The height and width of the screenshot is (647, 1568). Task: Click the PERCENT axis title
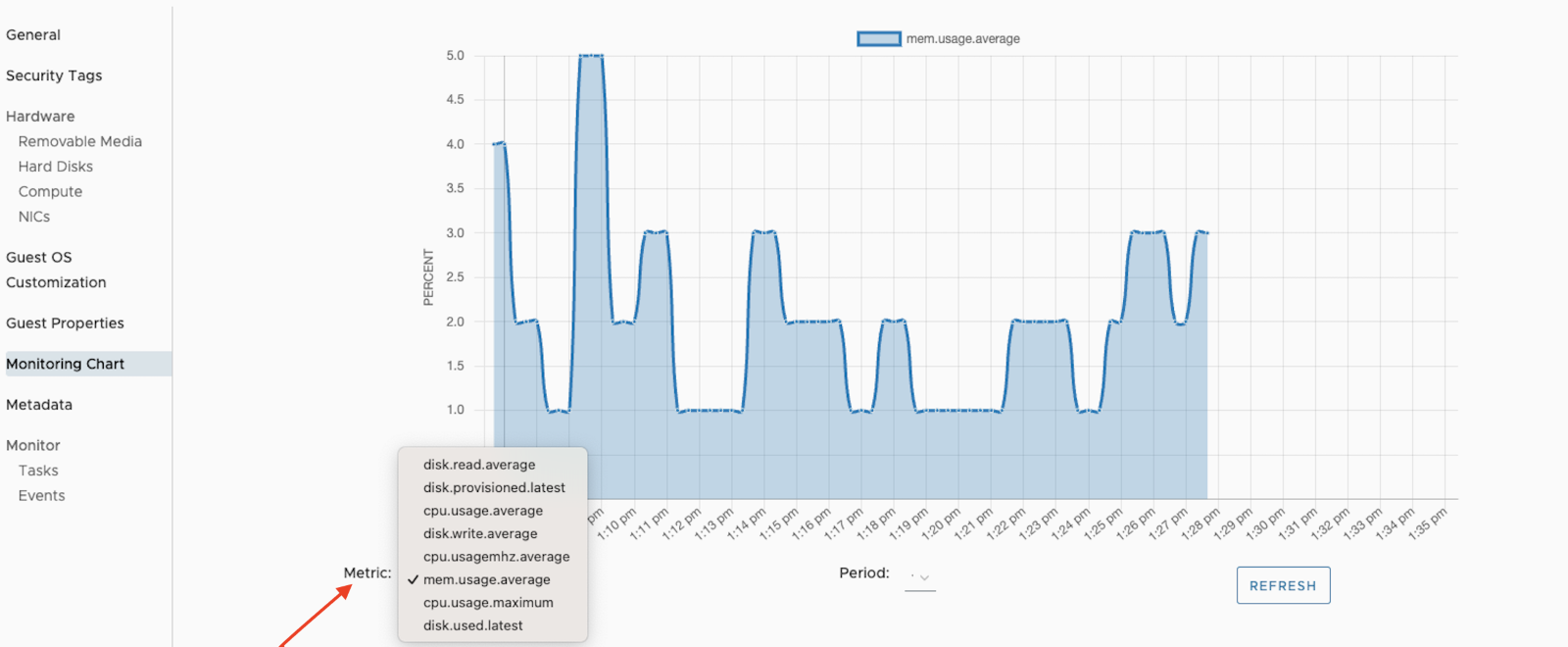coord(428,277)
